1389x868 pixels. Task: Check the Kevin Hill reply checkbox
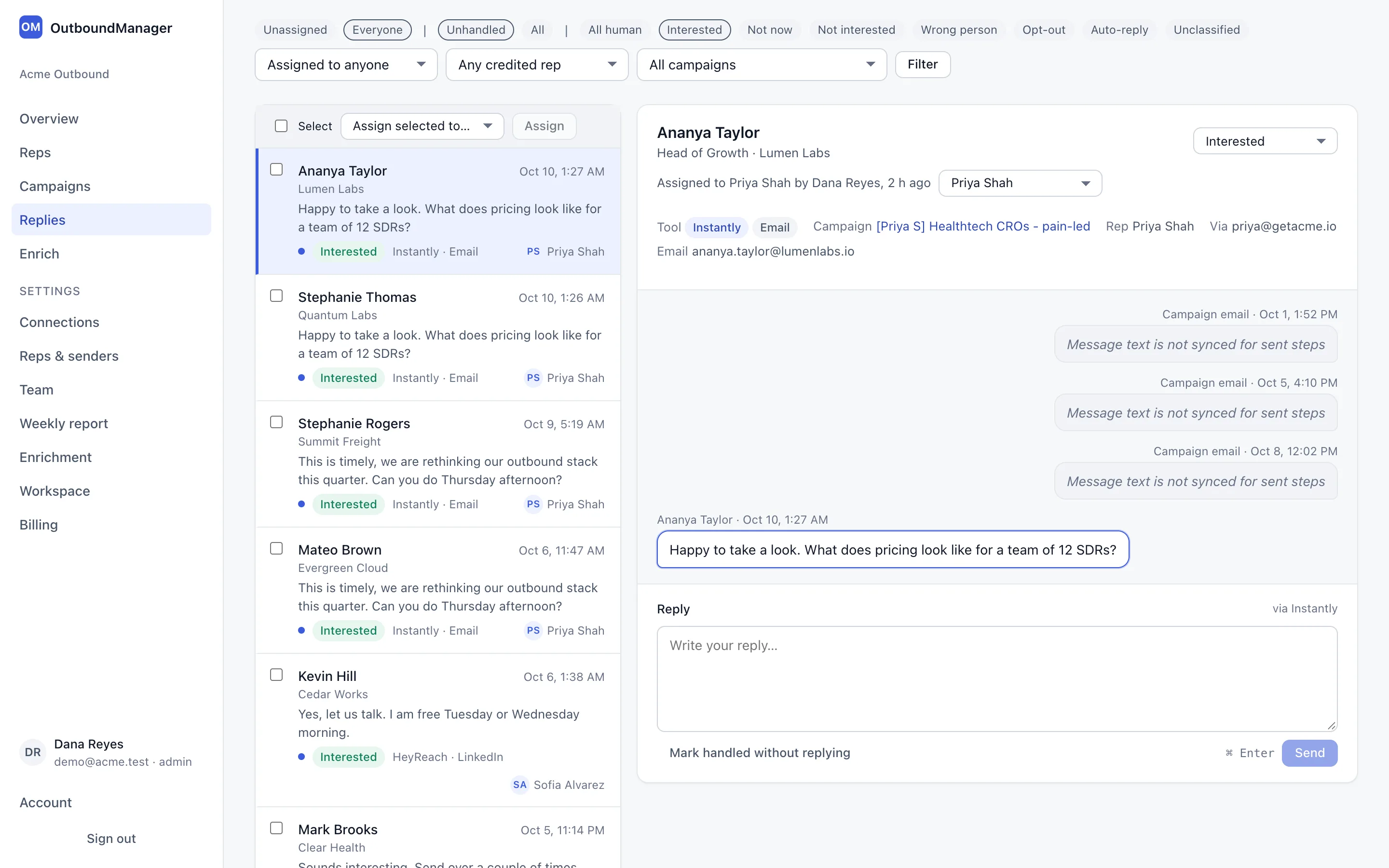click(276, 675)
